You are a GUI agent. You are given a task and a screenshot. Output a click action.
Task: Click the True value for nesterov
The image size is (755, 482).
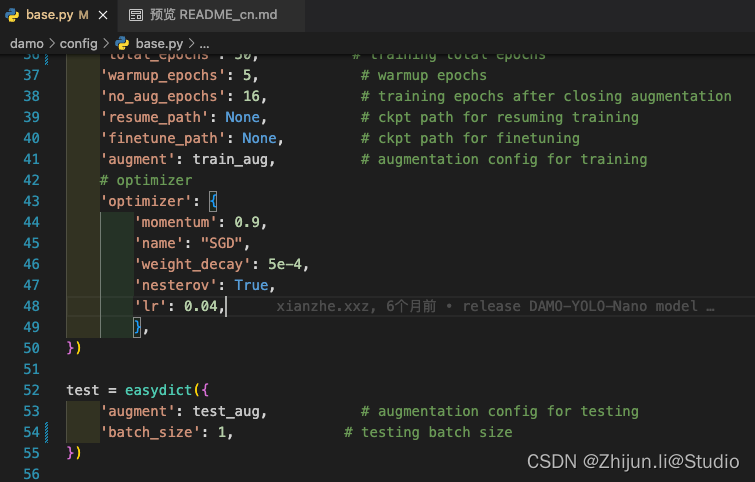click(251, 285)
